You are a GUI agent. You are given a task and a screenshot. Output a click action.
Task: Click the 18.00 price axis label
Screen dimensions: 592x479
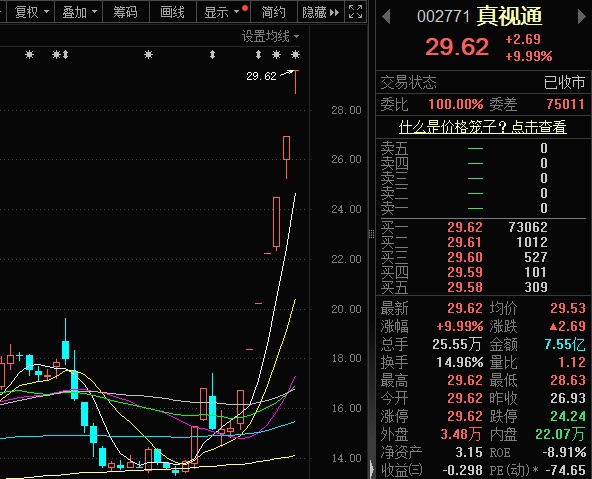[x=346, y=359]
